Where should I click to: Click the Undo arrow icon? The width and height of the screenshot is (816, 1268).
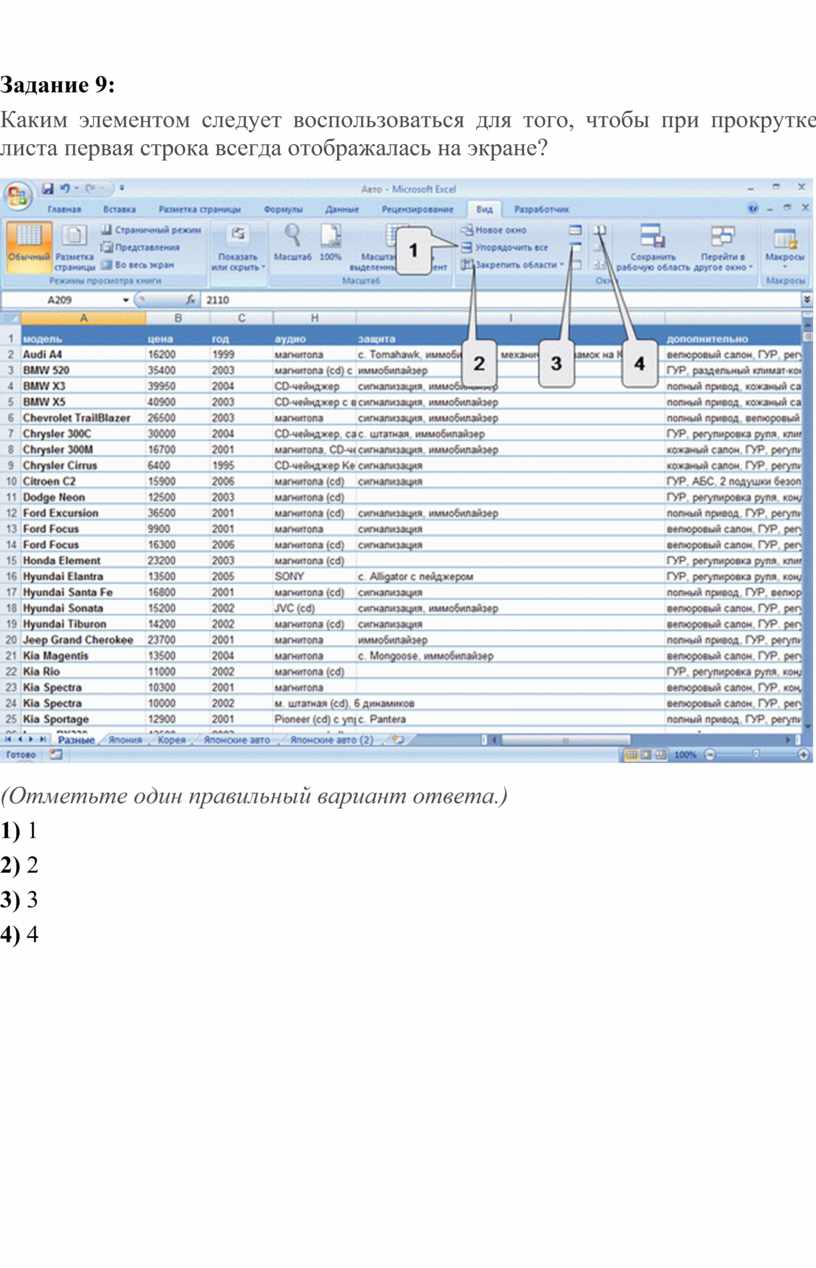65,187
